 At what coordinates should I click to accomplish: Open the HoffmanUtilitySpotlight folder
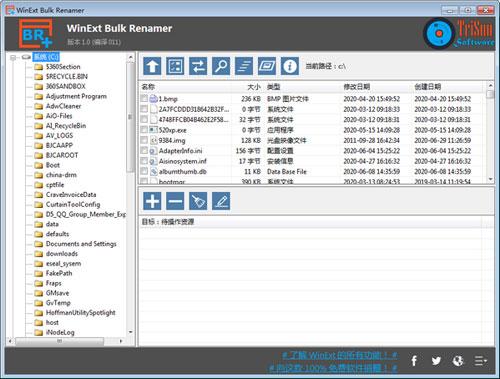pos(81,313)
